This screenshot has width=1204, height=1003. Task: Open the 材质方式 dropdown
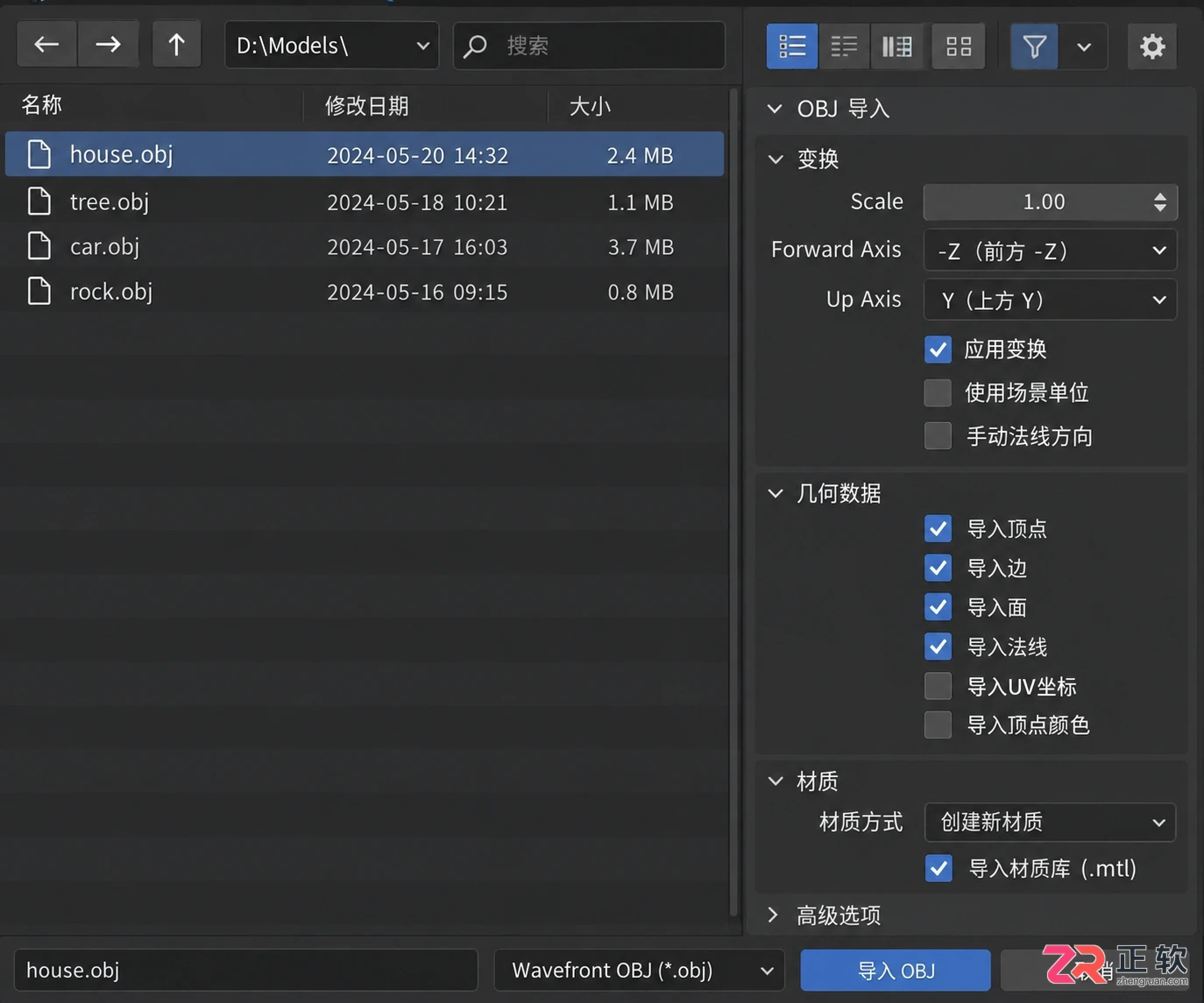1050,822
